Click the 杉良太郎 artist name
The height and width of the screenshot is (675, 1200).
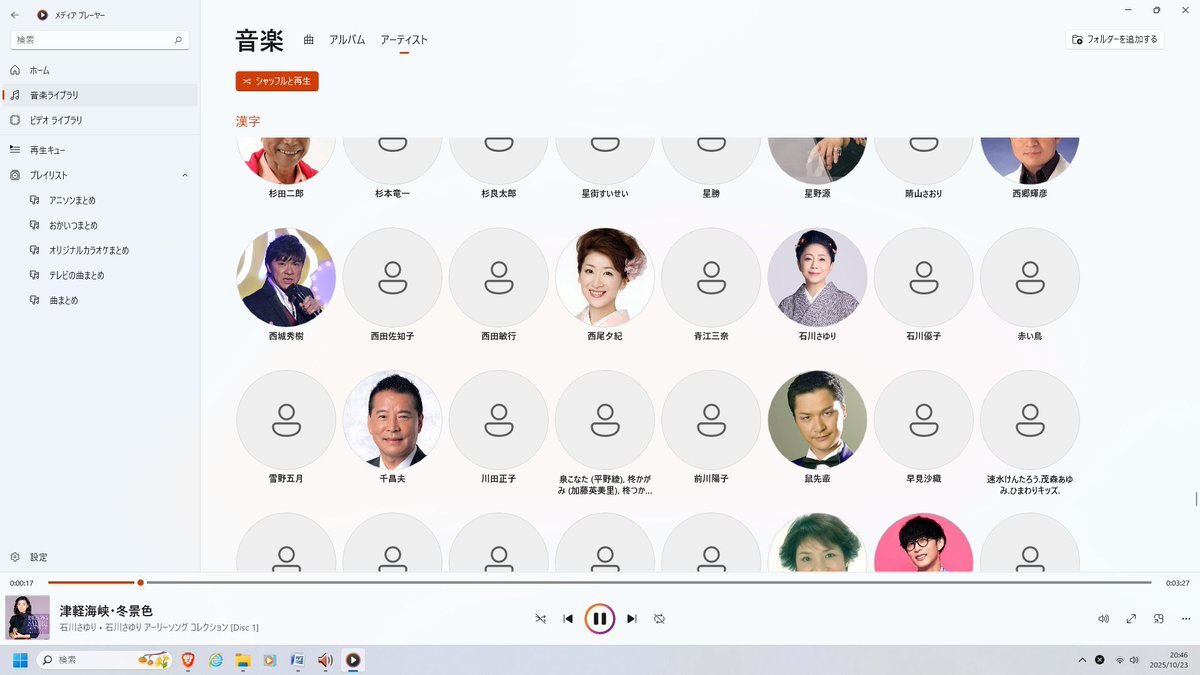click(498, 193)
